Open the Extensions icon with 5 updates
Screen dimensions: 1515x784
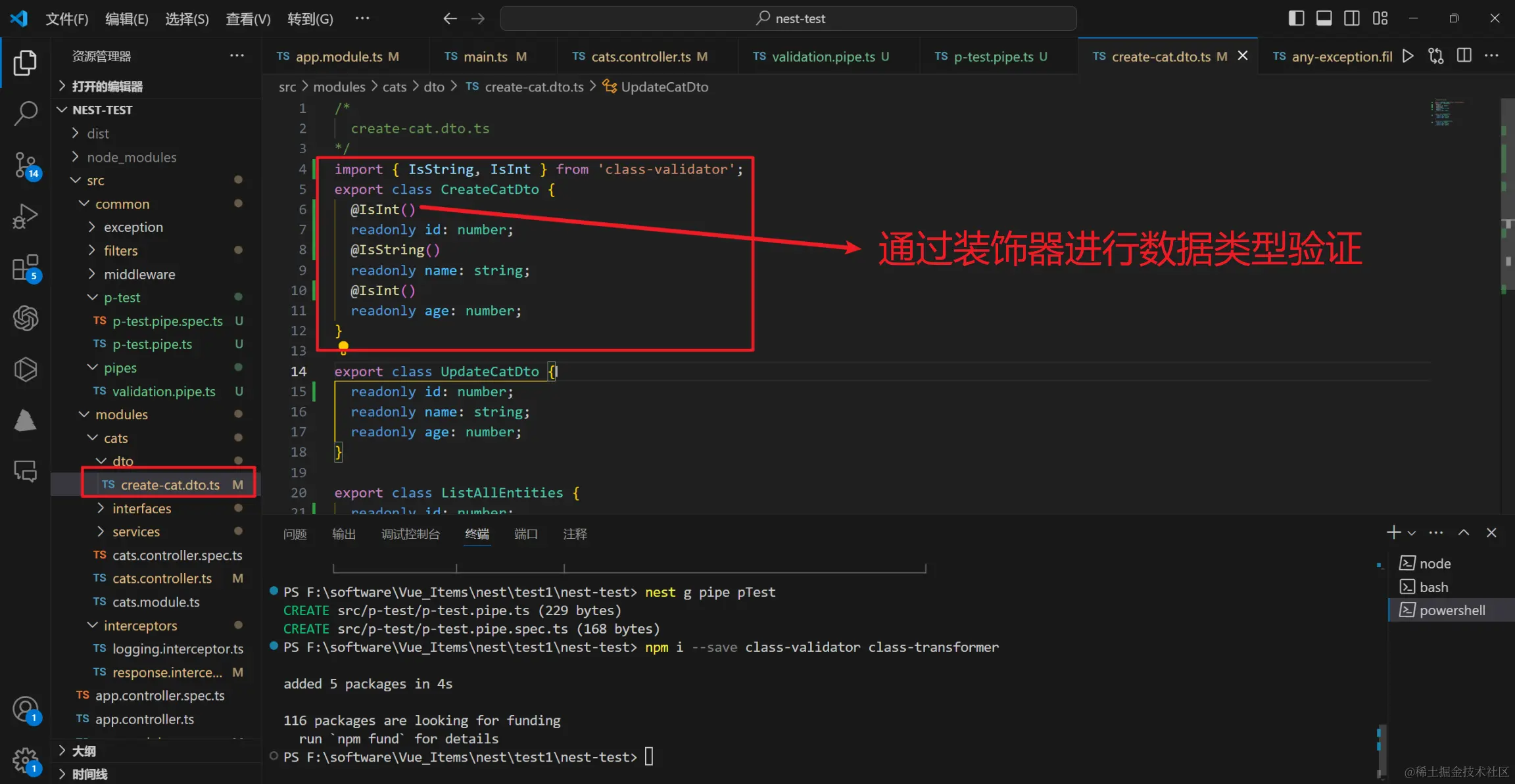pos(26,267)
